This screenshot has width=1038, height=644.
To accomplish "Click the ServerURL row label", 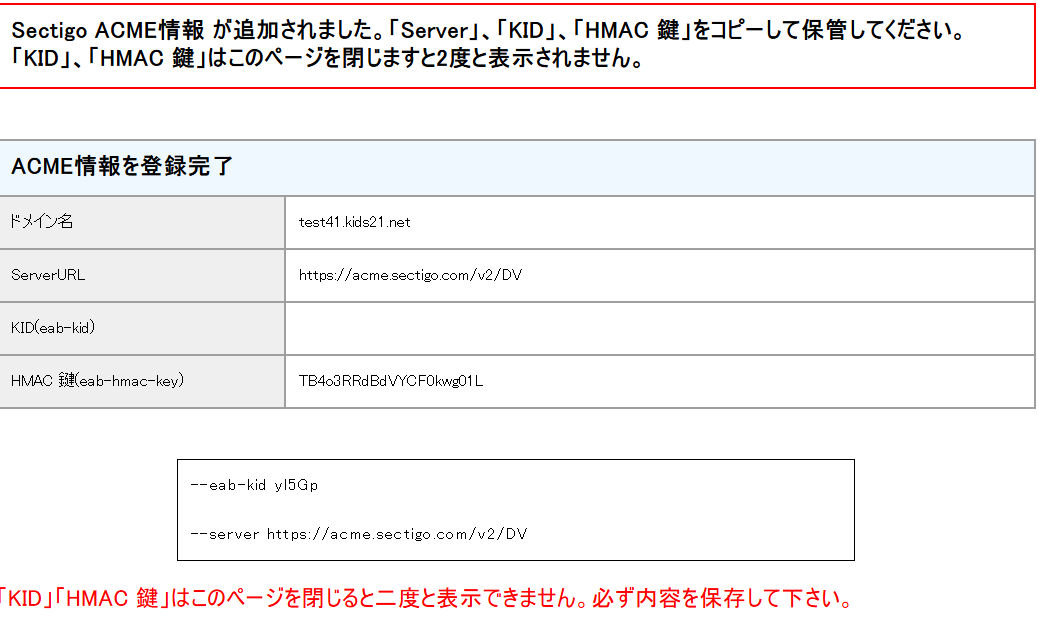I will (48, 275).
